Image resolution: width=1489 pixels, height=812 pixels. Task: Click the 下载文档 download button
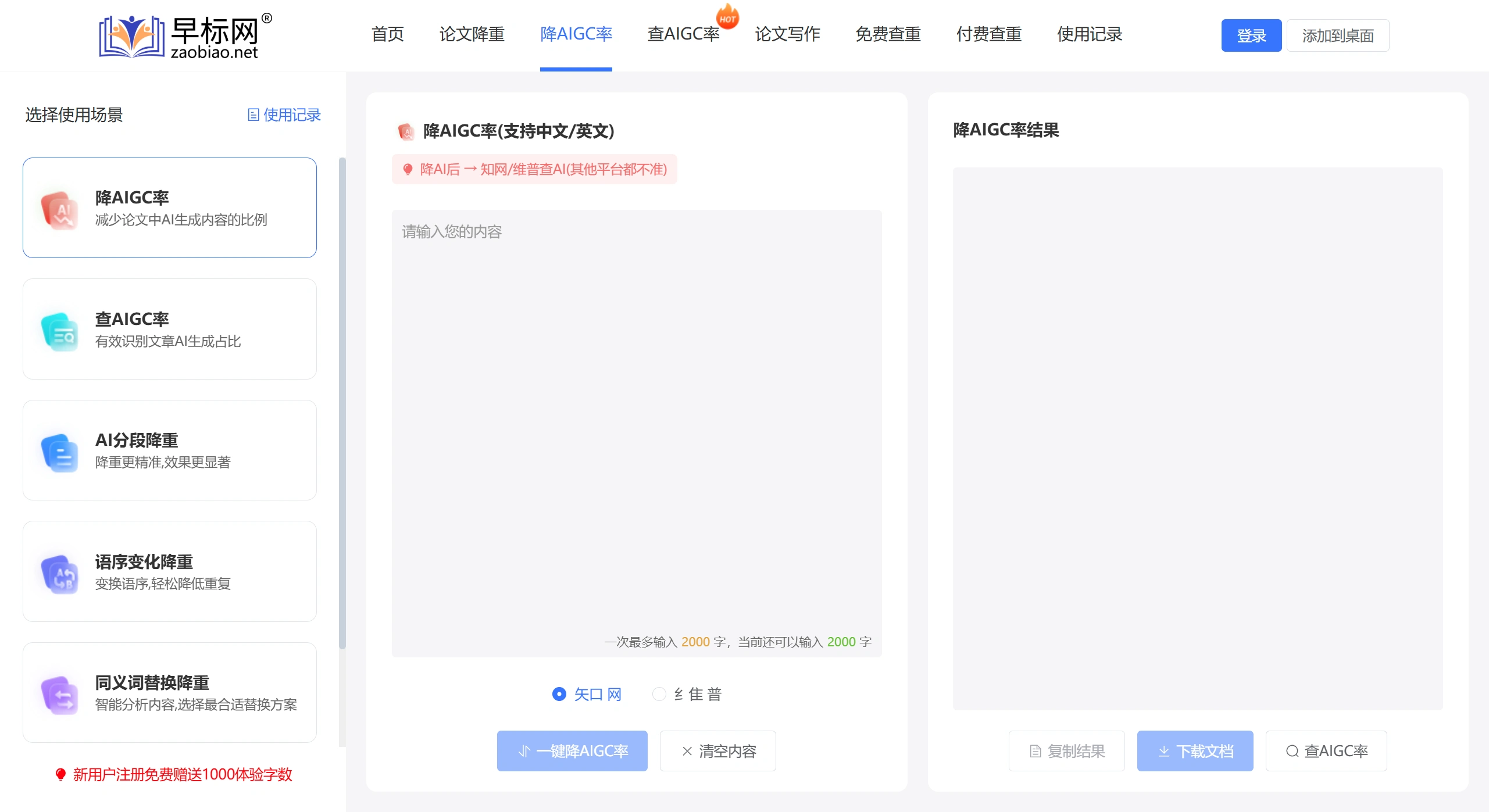[x=1195, y=751]
